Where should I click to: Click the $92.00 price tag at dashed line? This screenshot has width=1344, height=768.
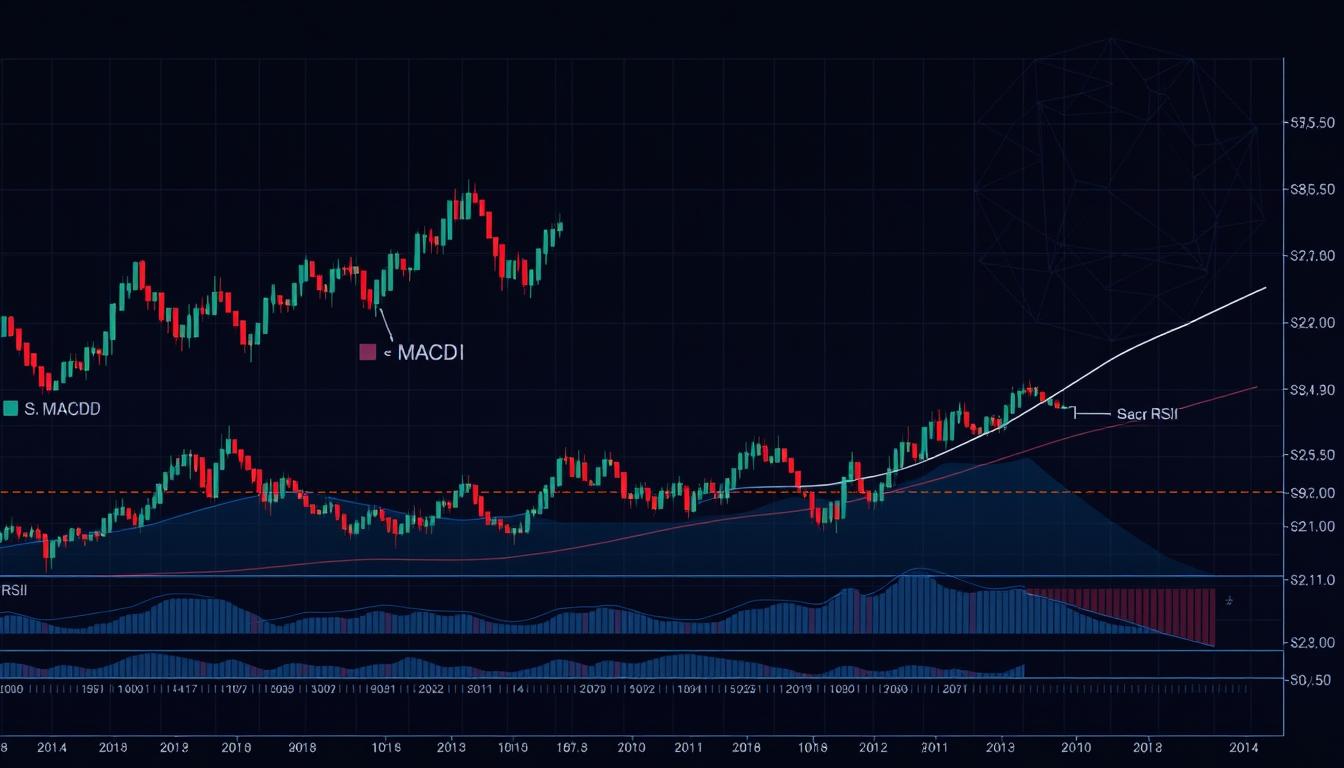pyautogui.click(x=1313, y=493)
